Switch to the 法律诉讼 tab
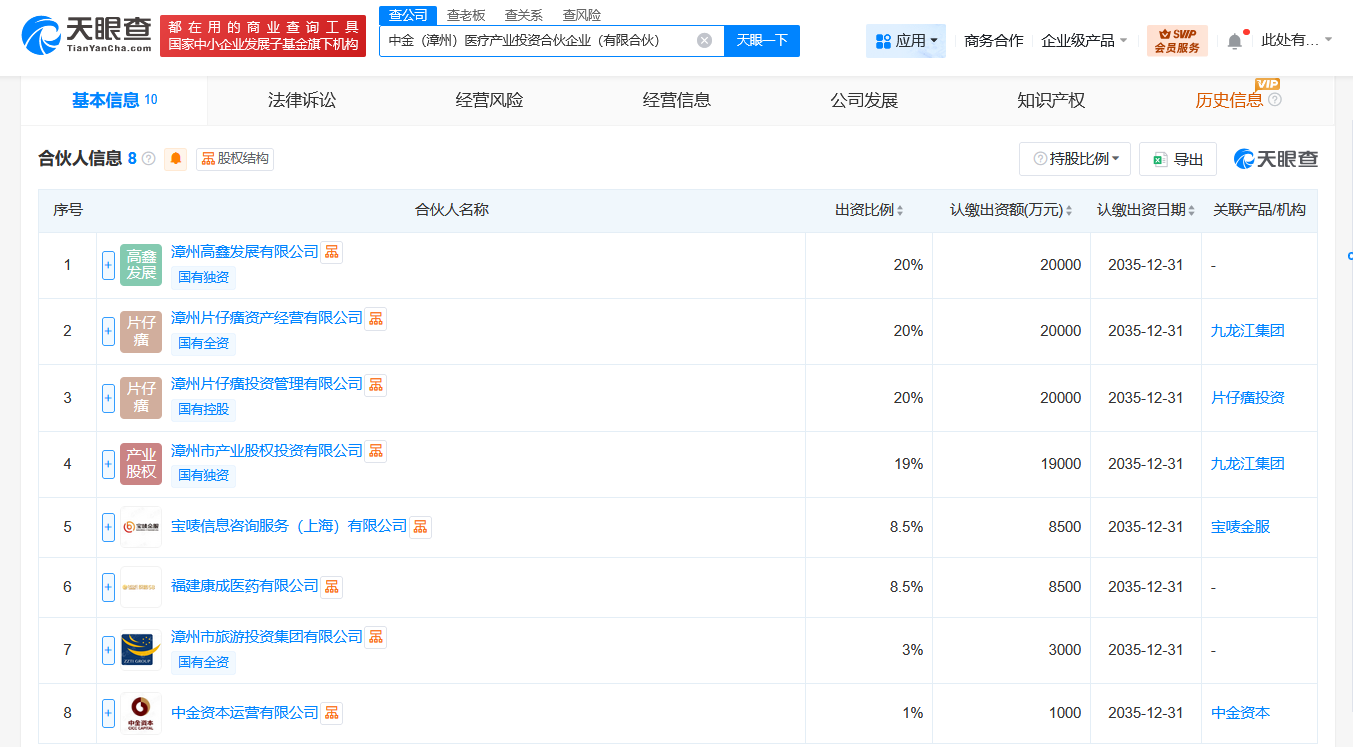 coord(304,100)
